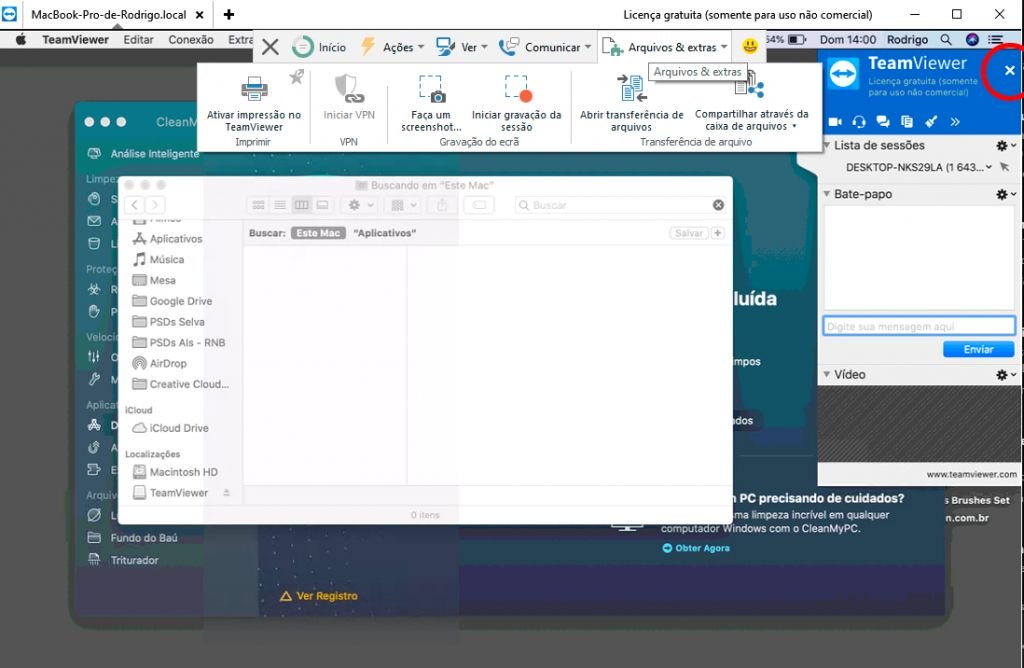The width and height of the screenshot is (1024, 668).
Task: Eject the TeamViewer volume in Finder sidebar
Action: [227, 492]
